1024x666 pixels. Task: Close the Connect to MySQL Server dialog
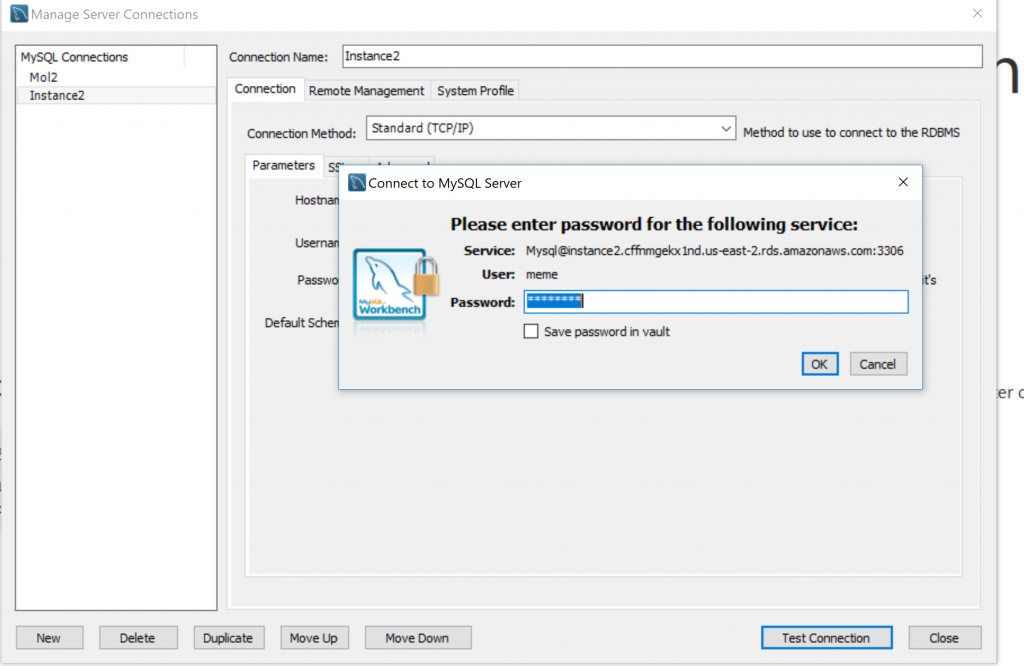pos(903,182)
